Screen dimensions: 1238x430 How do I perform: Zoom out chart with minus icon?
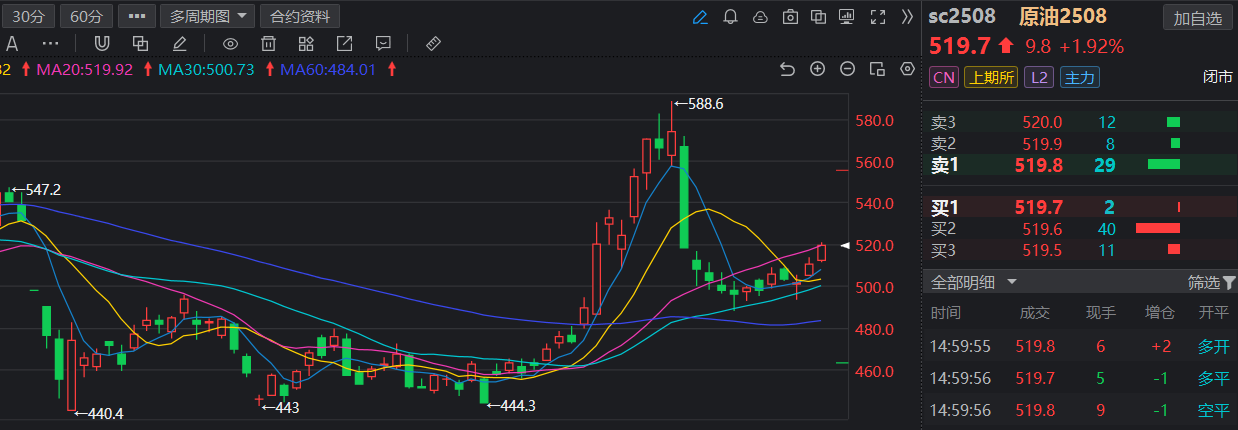coord(848,69)
